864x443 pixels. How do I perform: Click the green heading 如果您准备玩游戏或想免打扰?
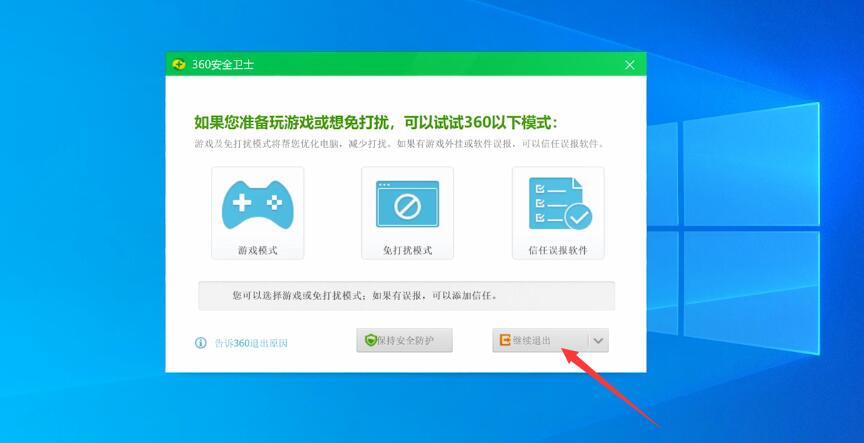pos(376,122)
